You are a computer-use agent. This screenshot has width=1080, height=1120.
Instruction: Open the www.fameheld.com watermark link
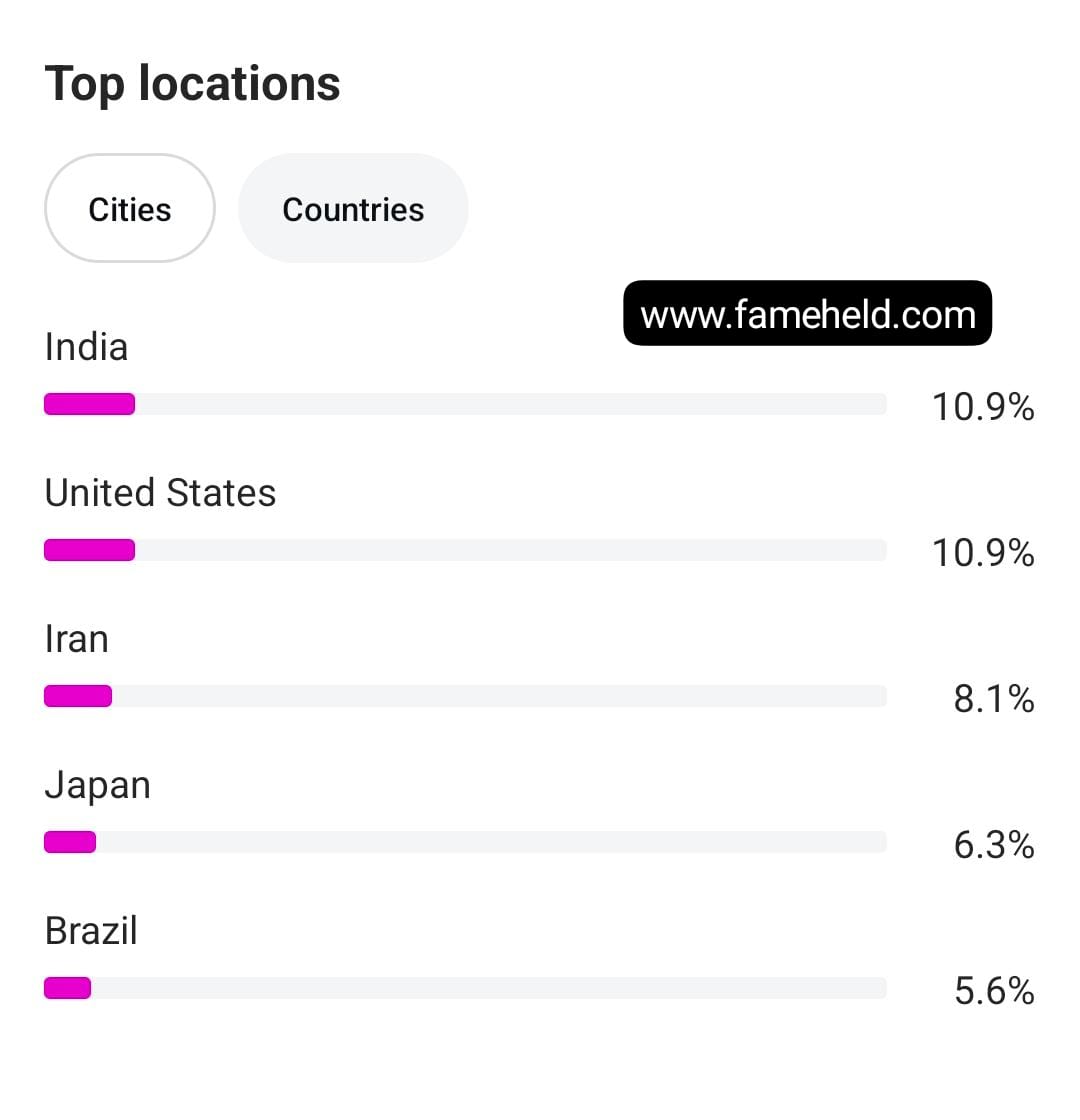pyautogui.click(x=807, y=314)
